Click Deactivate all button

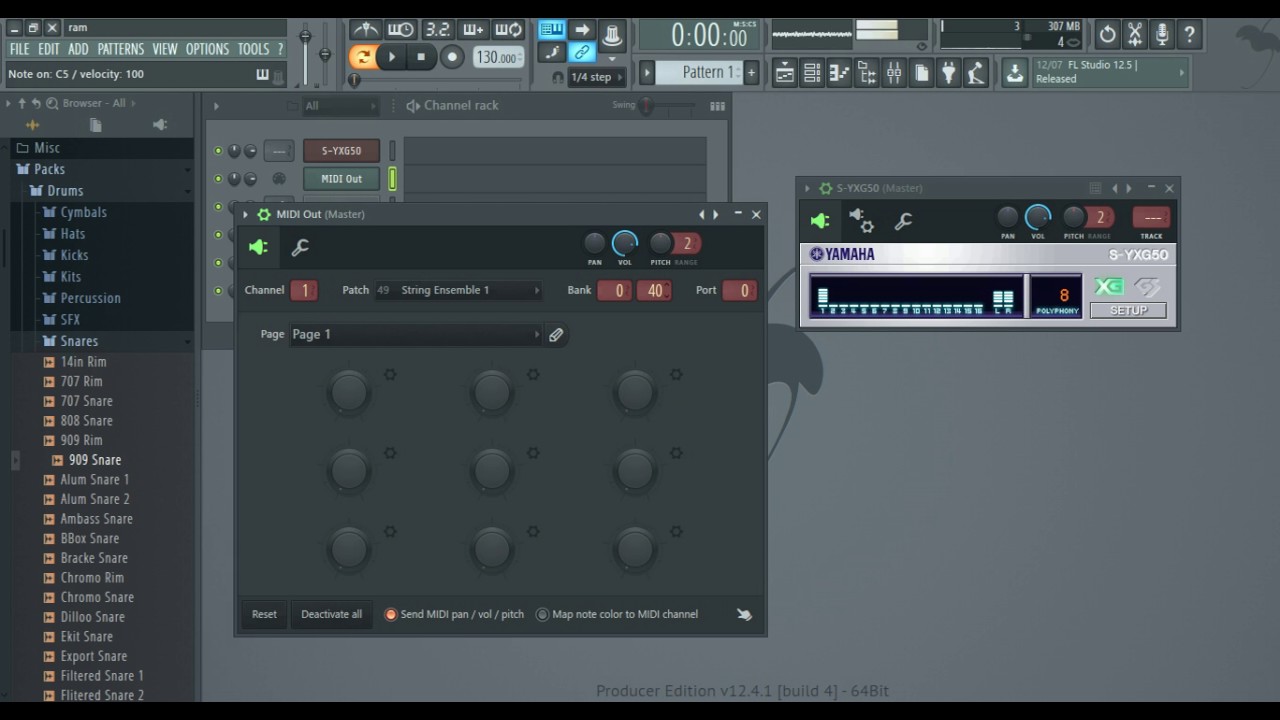331,614
